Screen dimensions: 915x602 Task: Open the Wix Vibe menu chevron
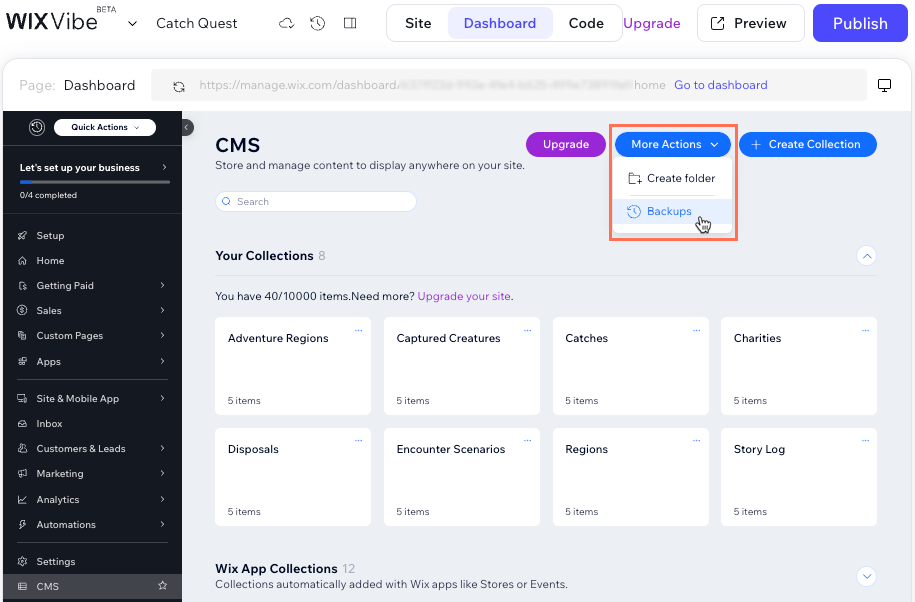[x=132, y=23]
